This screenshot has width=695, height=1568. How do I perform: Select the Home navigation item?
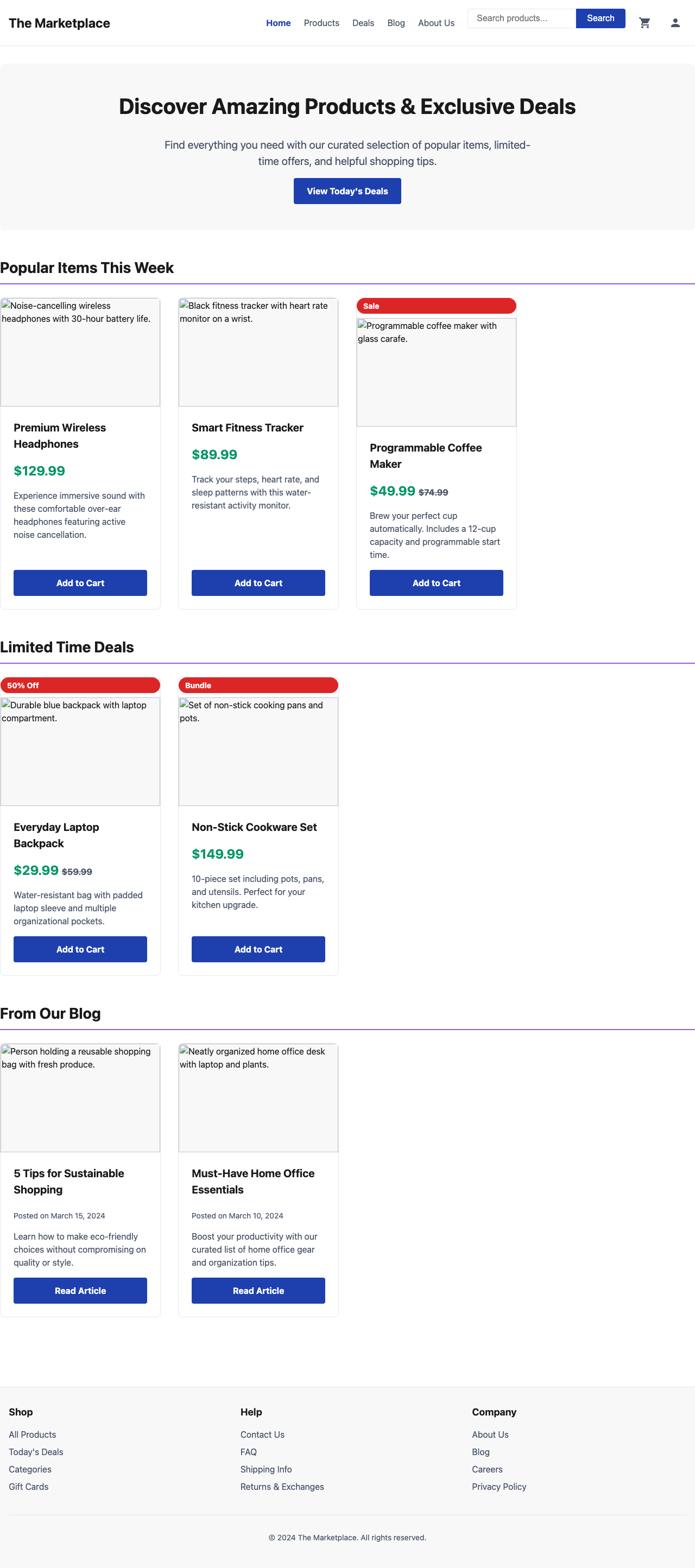(x=278, y=22)
